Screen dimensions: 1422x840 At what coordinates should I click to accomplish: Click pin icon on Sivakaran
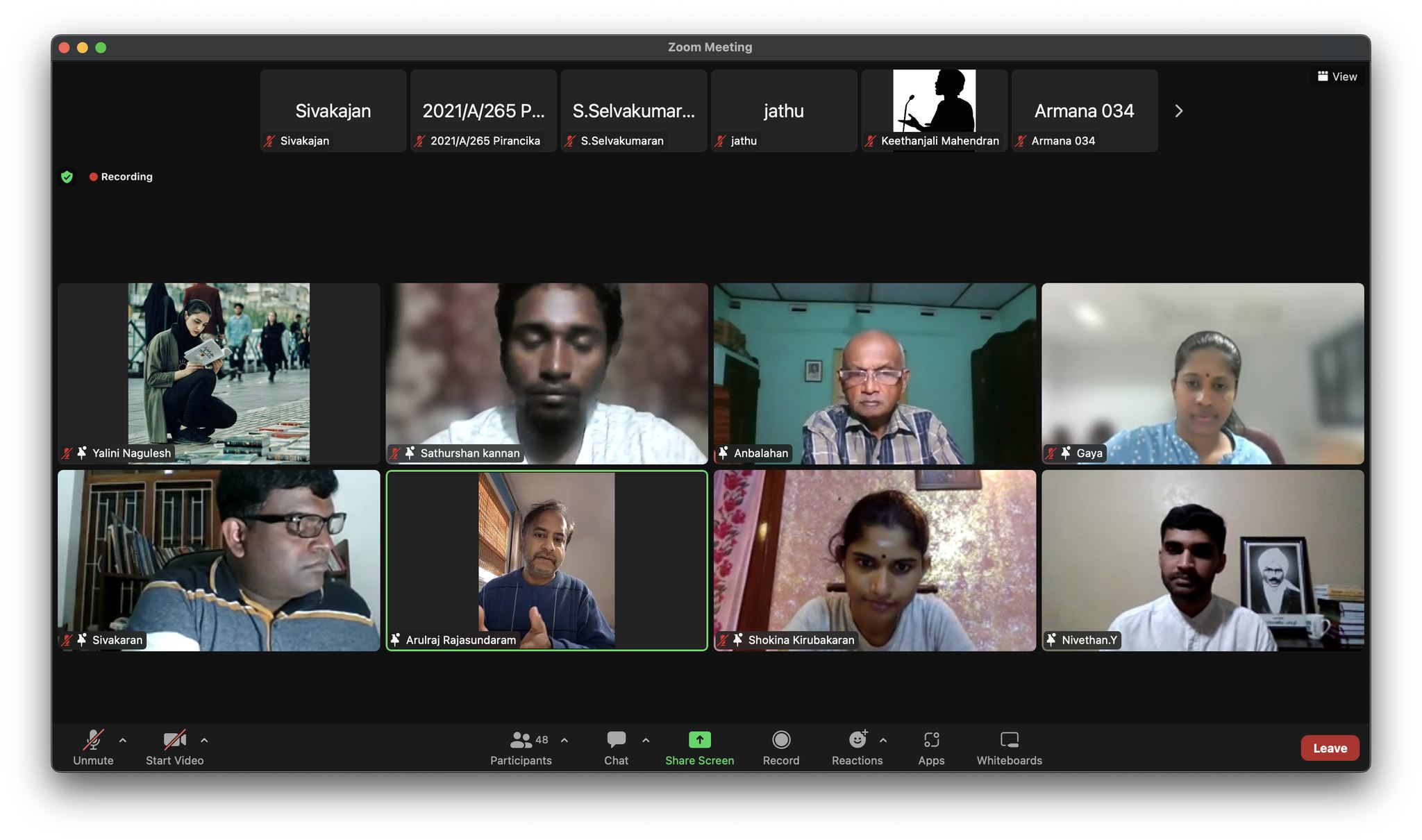tap(82, 639)
